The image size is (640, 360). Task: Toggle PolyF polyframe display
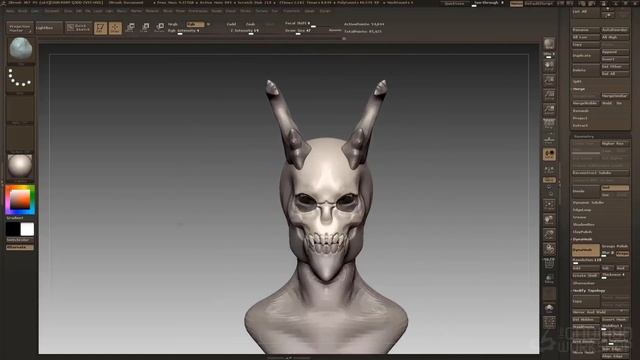tap(549, 264)
